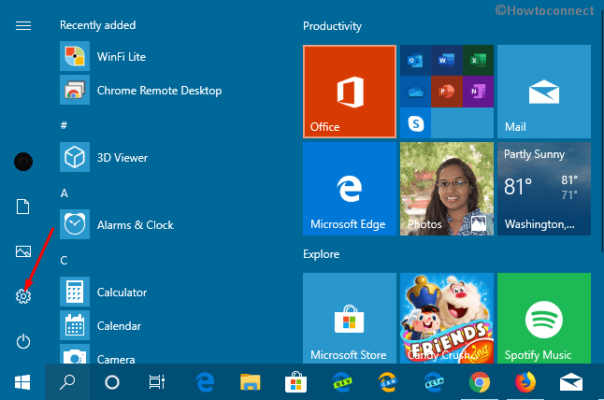Open the Microsoft Edge tile
The height and width of the screenshot is (400, 604).
coord(349,189)
